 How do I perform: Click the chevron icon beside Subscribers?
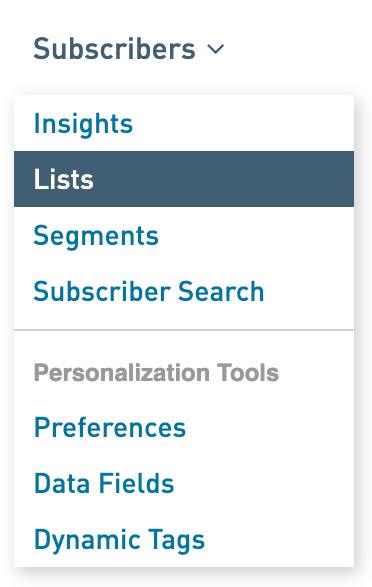(x=216, y=49)
